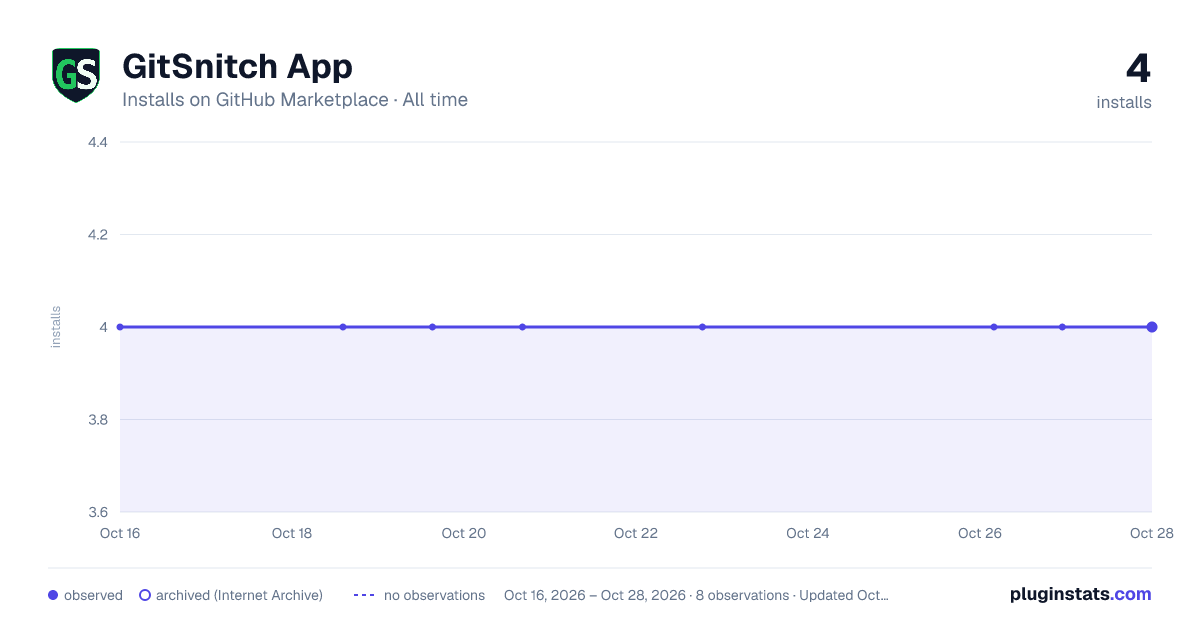Image resolution: width=1200 pixels, height=630 pixels.
Task: Click the Oct 16 x-axis label
Action: [x=120, y=533]
